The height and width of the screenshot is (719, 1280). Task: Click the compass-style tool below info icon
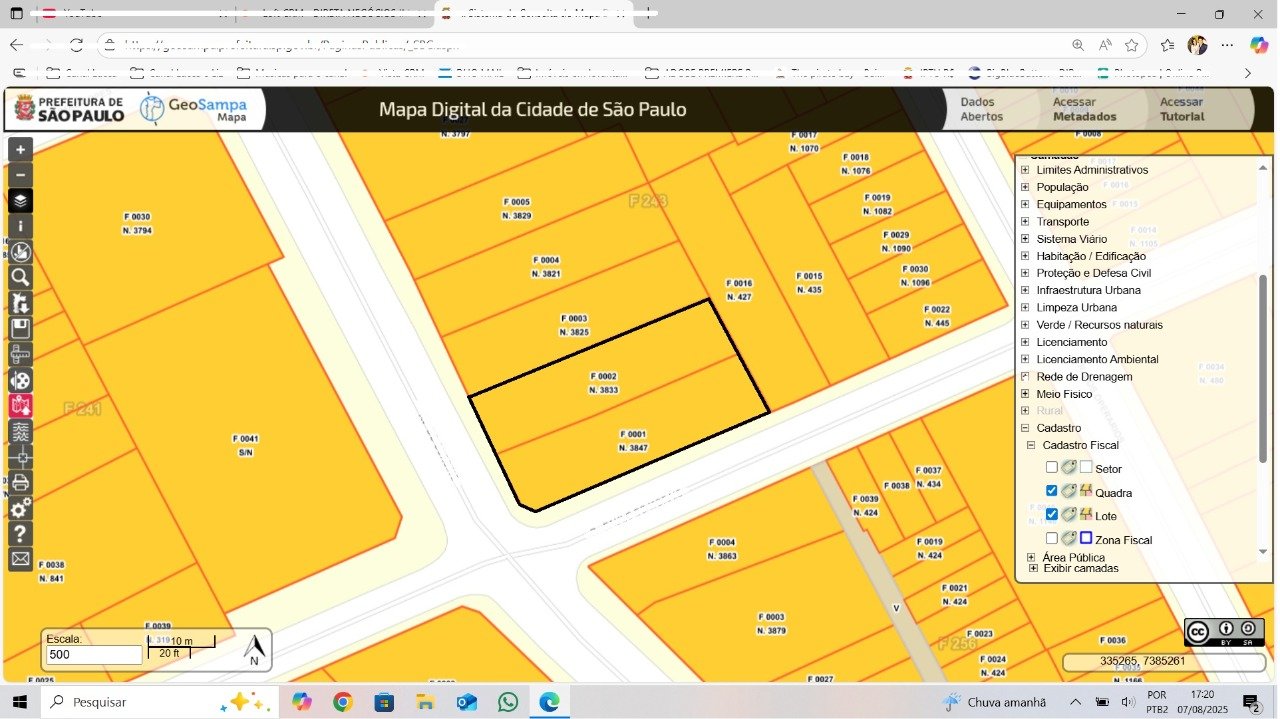coord(20,252)
